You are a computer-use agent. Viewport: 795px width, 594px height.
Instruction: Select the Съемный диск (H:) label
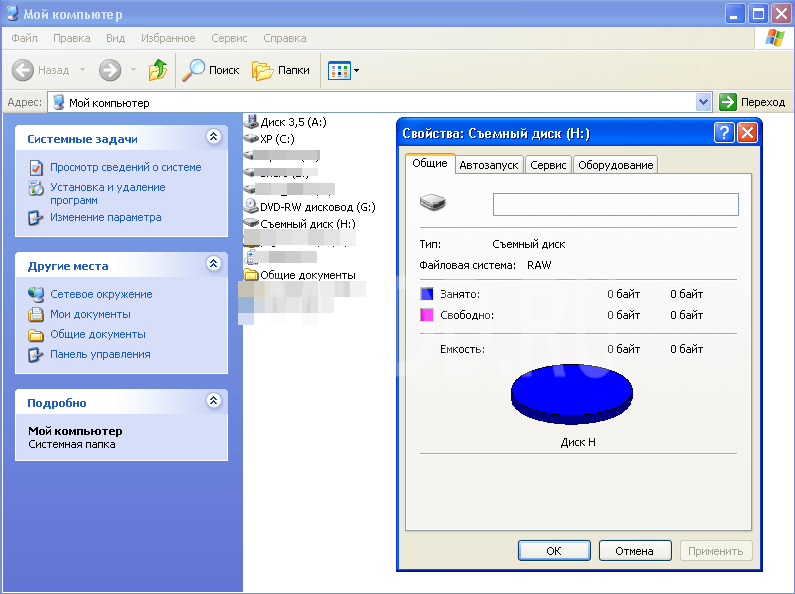(x=308, y=224)
